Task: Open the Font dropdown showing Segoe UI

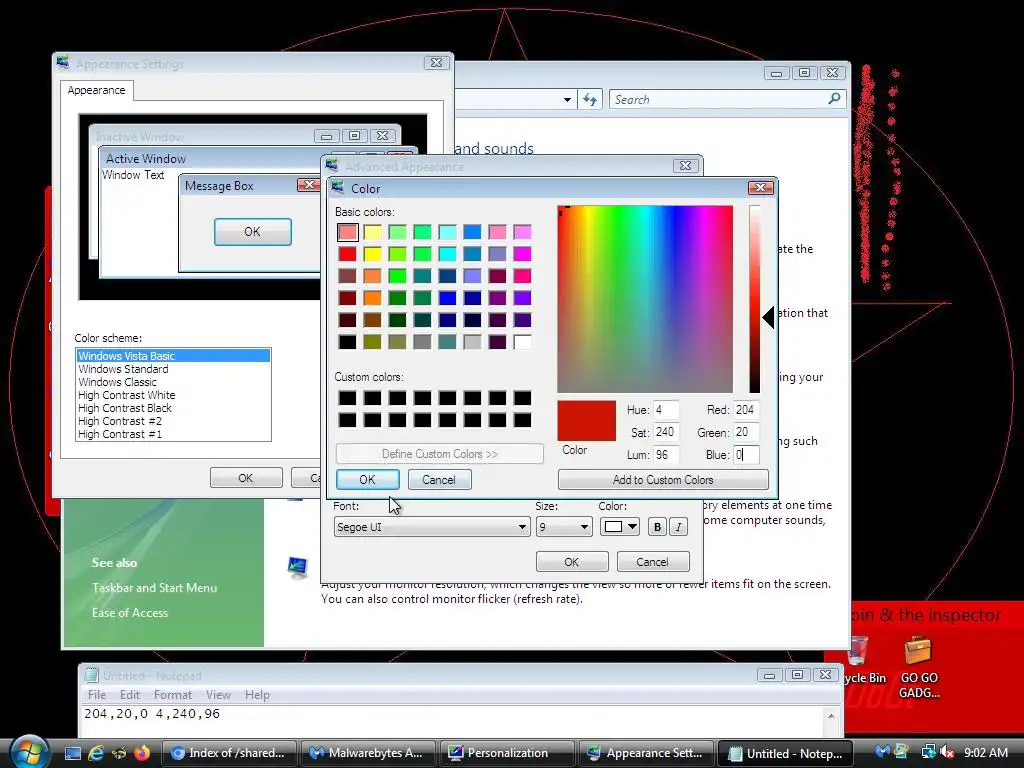Action: [432, 527]
